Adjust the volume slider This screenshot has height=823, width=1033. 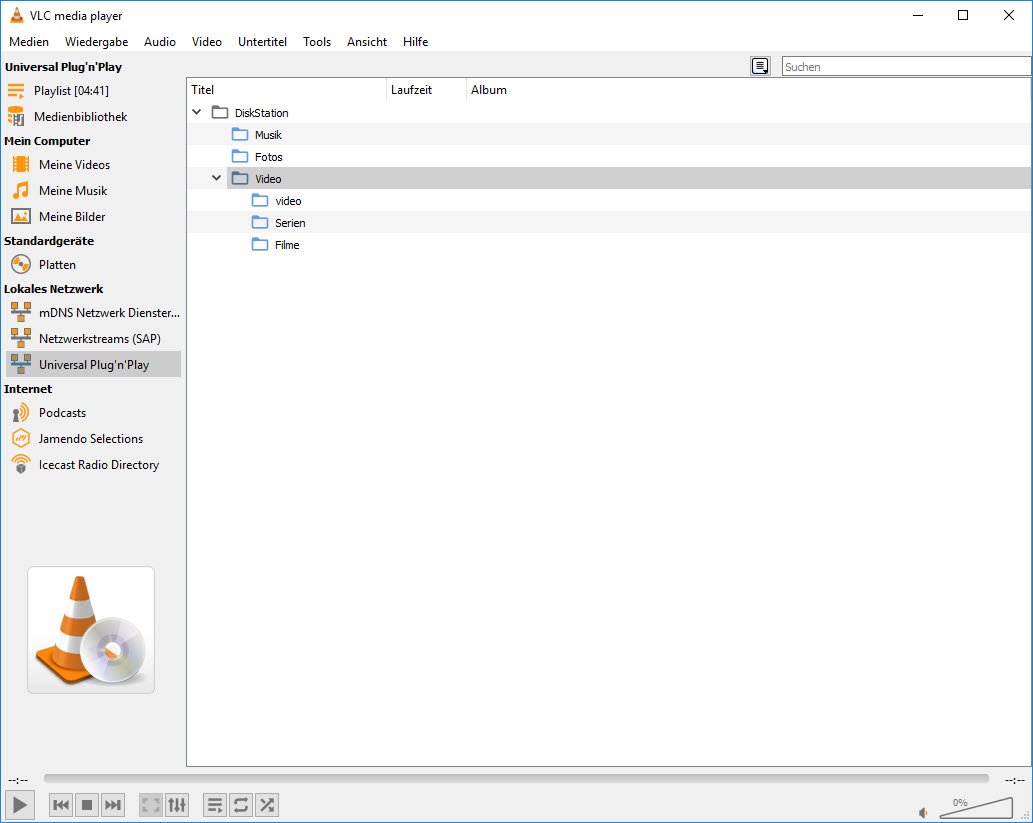(x=976, y=807)
